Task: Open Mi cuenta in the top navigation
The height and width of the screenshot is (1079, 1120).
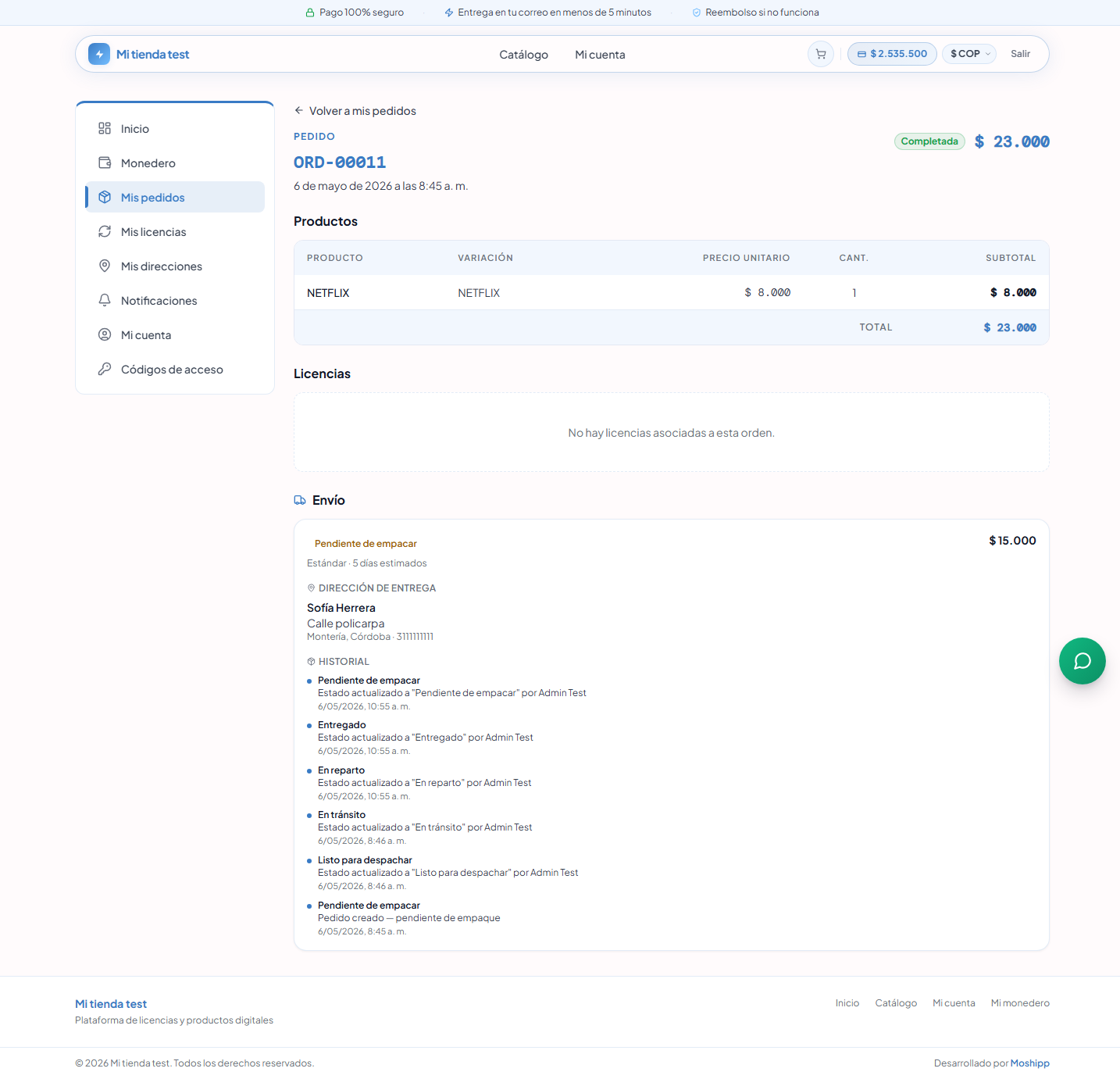Action: (x=600, y=55)
